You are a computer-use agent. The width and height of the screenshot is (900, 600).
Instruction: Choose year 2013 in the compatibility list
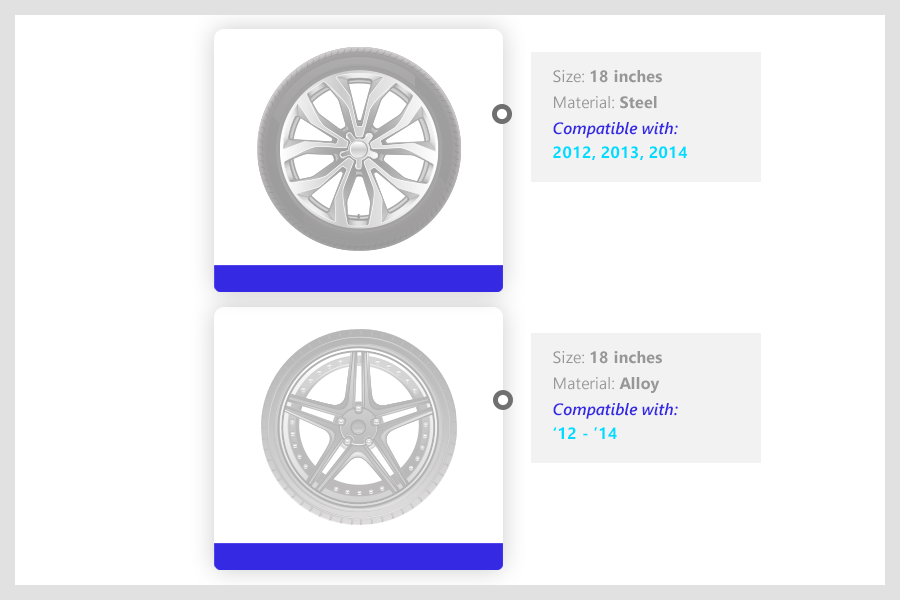point(620,153)
